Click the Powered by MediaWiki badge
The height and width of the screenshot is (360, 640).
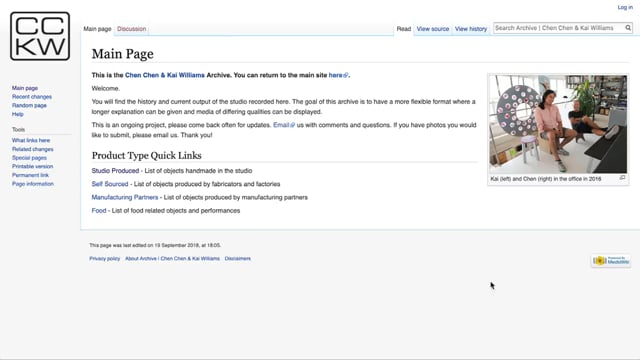click(611, 260)
